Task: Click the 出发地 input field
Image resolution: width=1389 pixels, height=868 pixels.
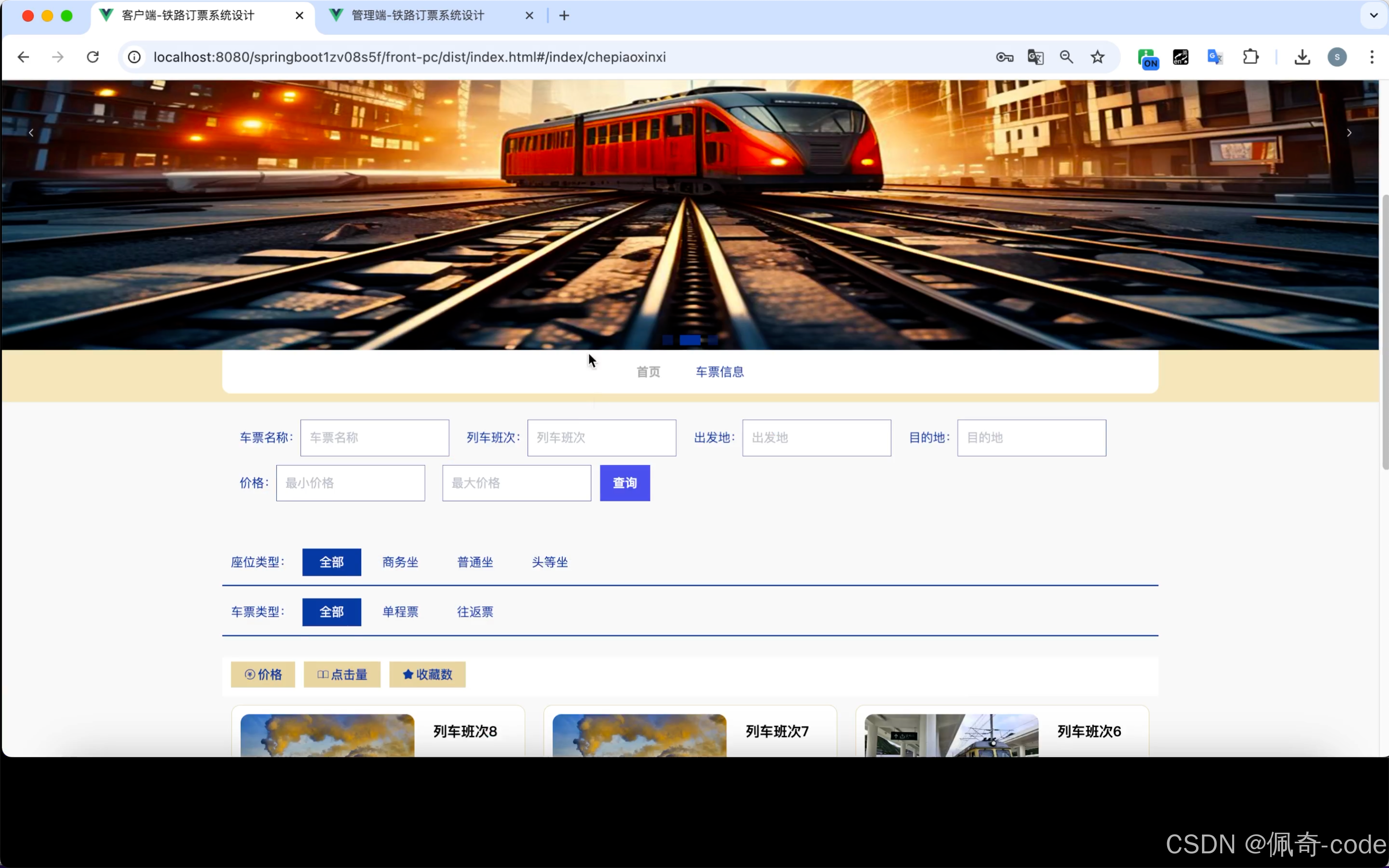Action: [816, 438]
